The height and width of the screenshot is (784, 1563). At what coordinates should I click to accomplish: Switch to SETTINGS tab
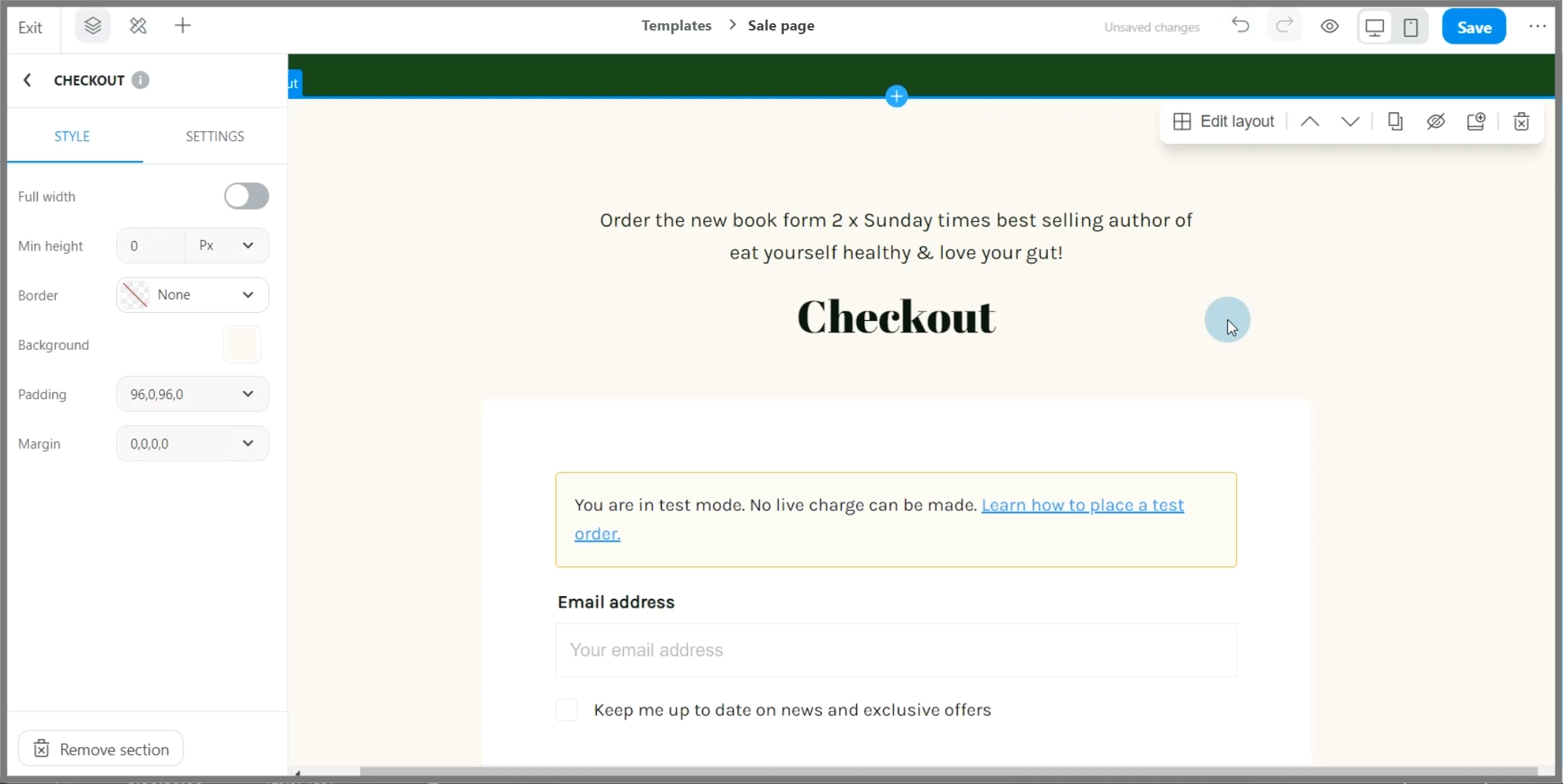pyautogui.click(x=215, y=136)
